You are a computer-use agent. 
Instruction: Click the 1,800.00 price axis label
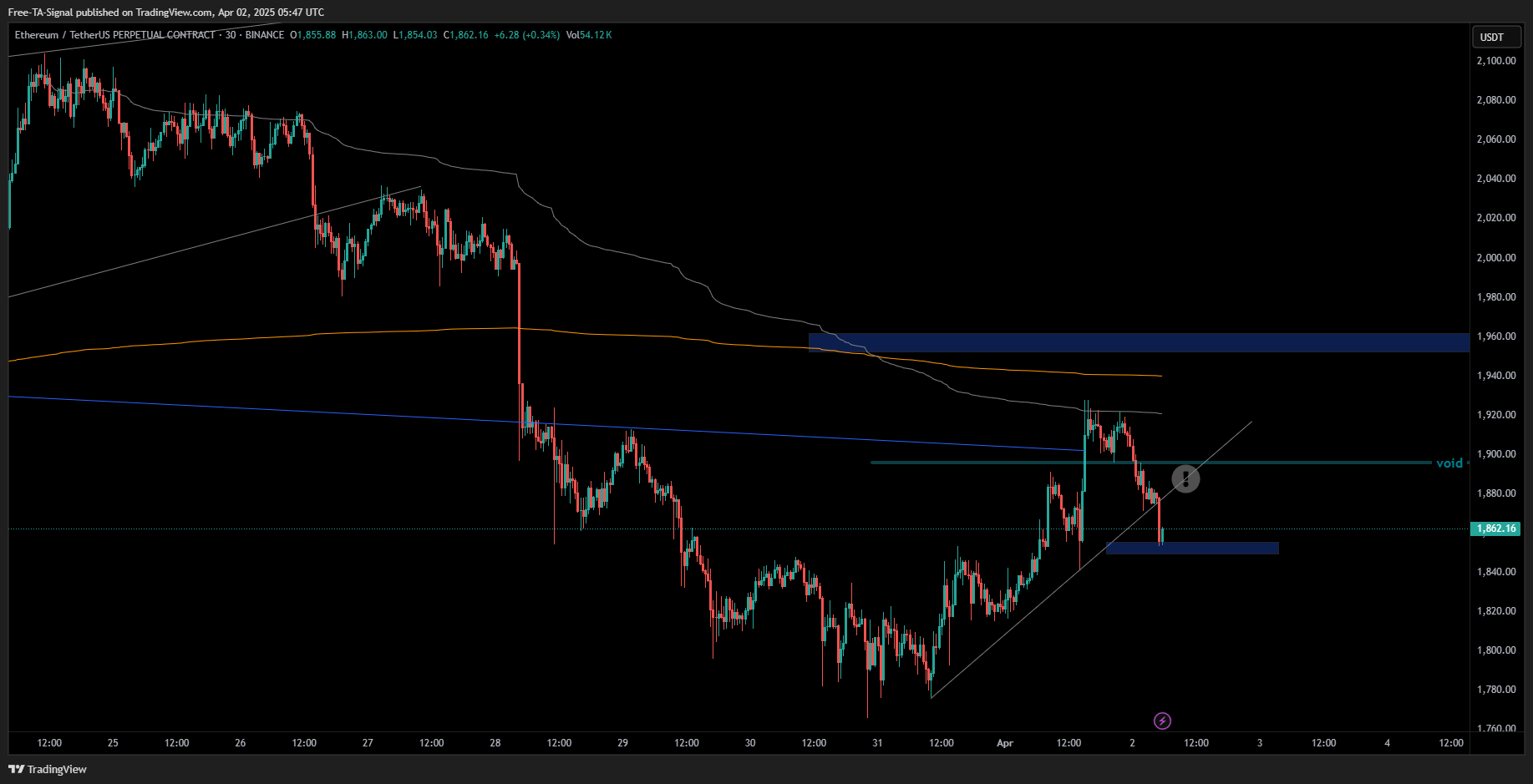coord(1496,650)
